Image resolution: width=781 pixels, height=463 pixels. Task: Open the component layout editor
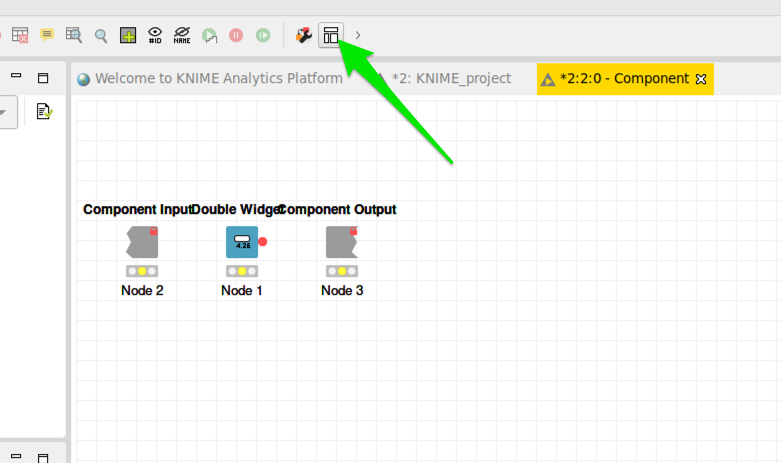pos(331,35)
